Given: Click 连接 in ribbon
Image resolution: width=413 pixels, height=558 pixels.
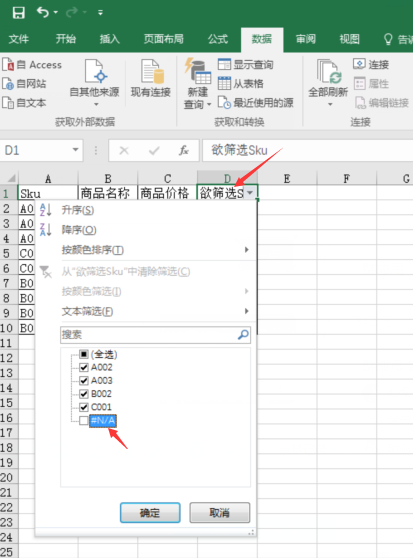Looking at the screenshot, I should (371, 64).
